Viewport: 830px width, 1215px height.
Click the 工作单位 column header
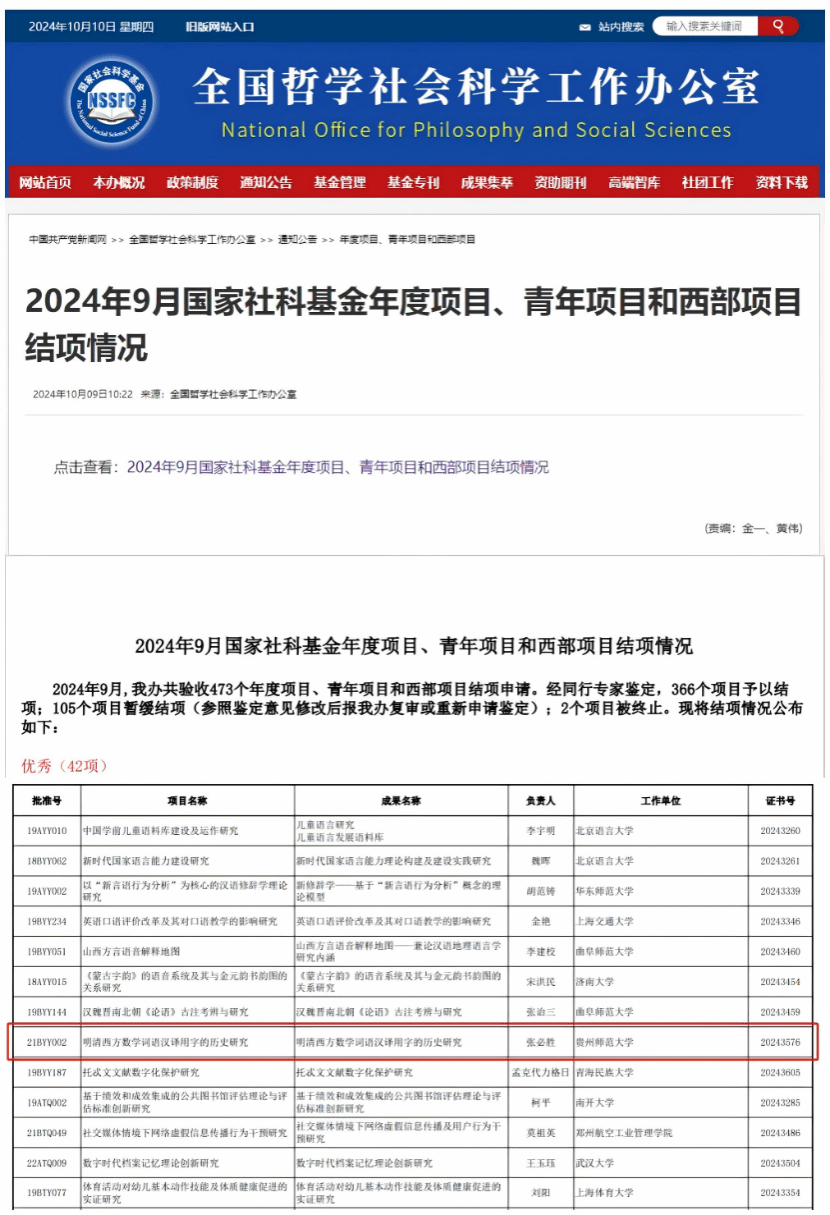coord(660,801)
